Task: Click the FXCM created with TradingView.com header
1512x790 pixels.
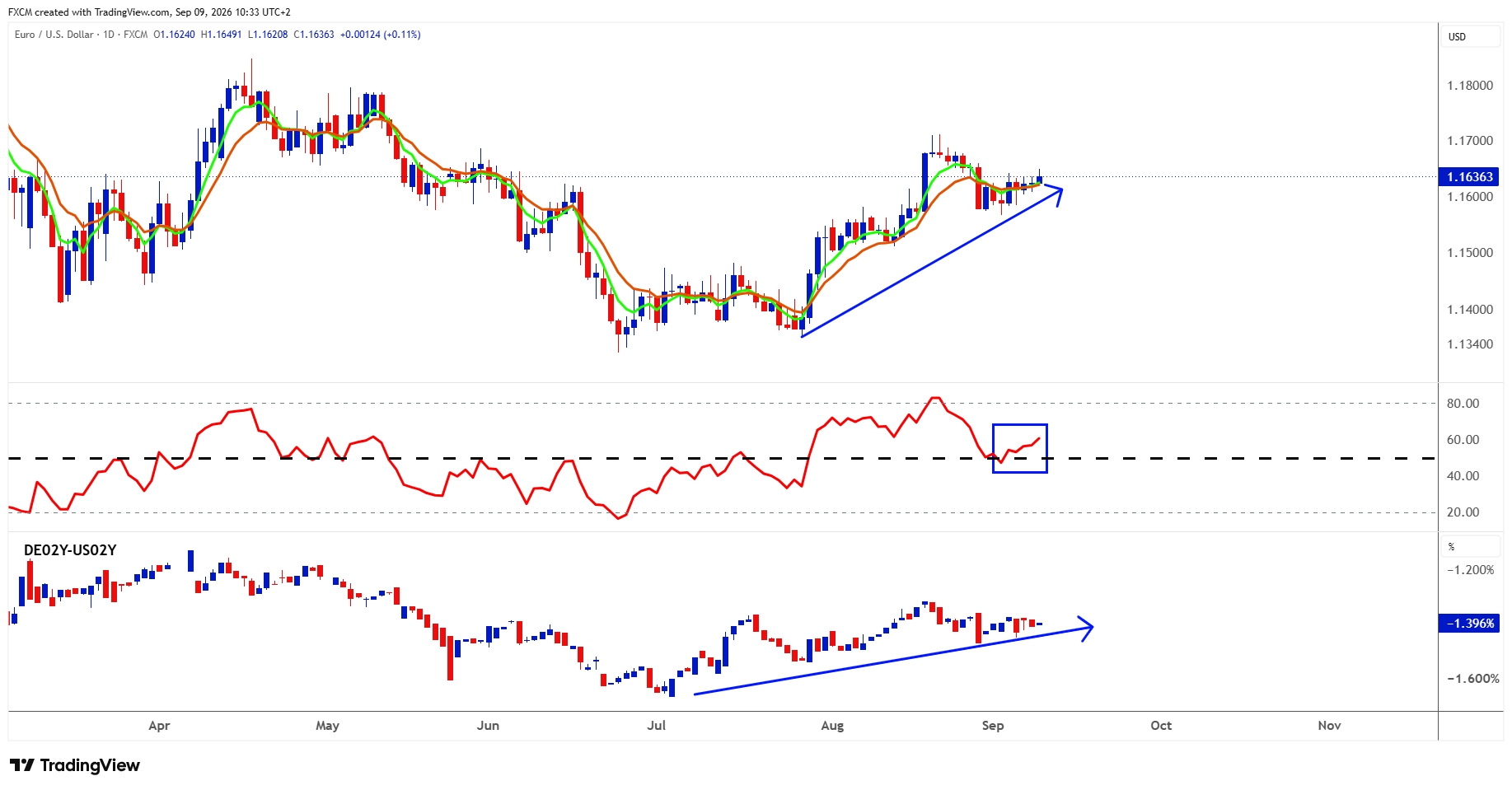Action: point(149,12)
